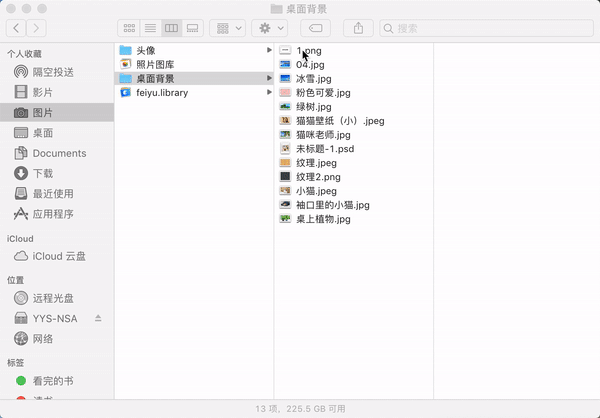Screen dimensions: 600x418
Task: Click the 标签 sidebar header
Action: click(15, 362)
